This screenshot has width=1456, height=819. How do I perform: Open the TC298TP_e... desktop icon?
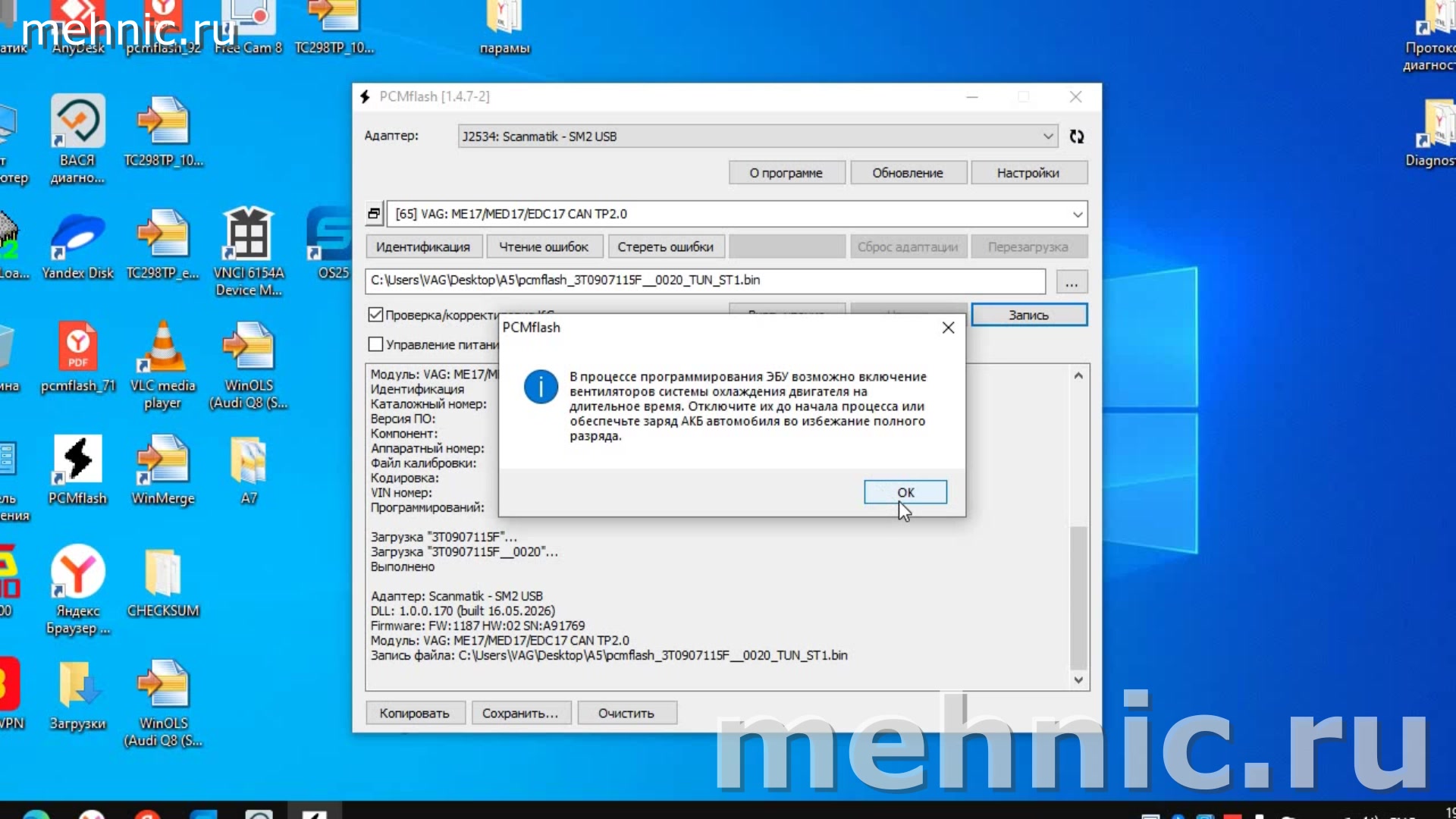[163, 245]
